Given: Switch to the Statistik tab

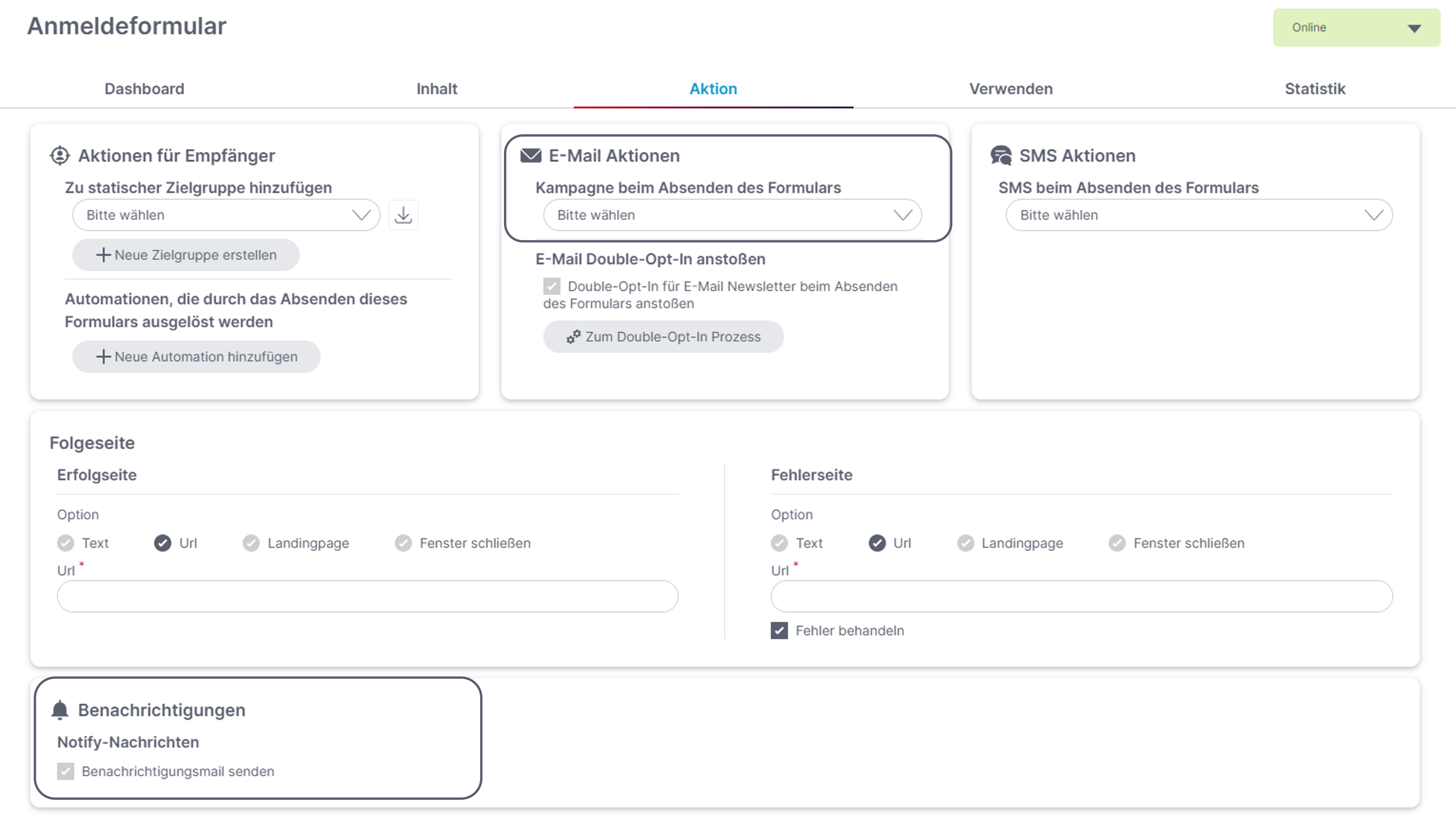Looking at the screenshot, I should (x=1315, y=89).
